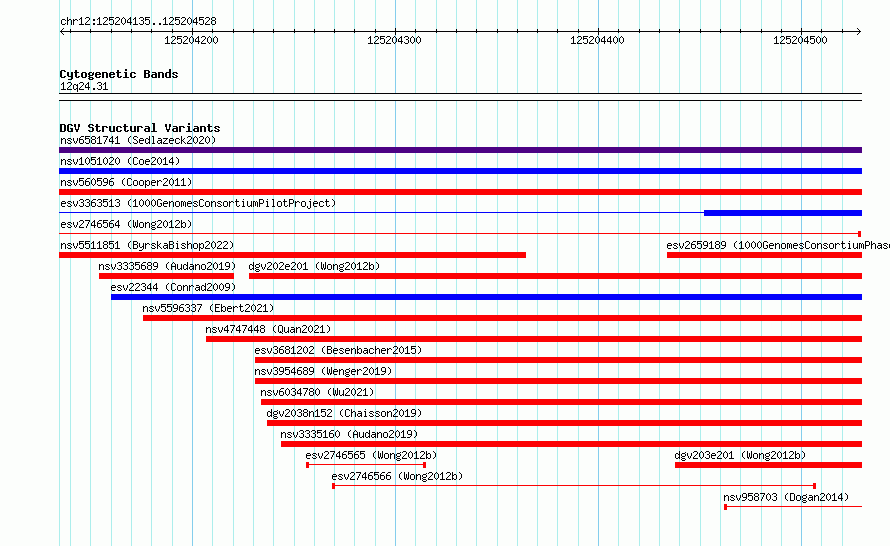Click the thin nsv958703 variant line
Image resolution: width=890 pixels, height=546 pixels.
(x=793, y=507)
